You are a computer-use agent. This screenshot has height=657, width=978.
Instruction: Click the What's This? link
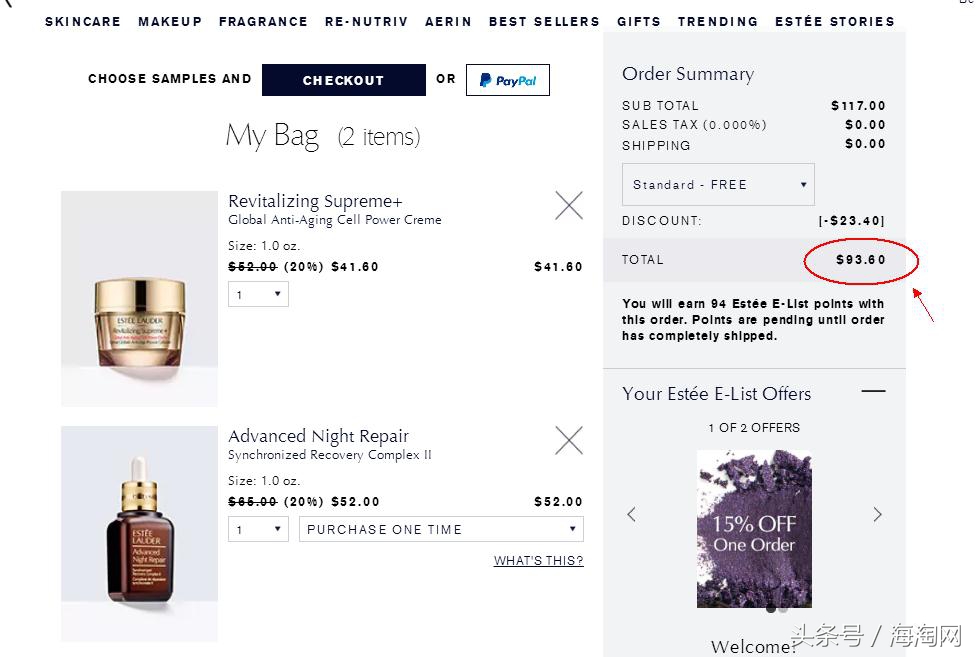coord(538,561)
